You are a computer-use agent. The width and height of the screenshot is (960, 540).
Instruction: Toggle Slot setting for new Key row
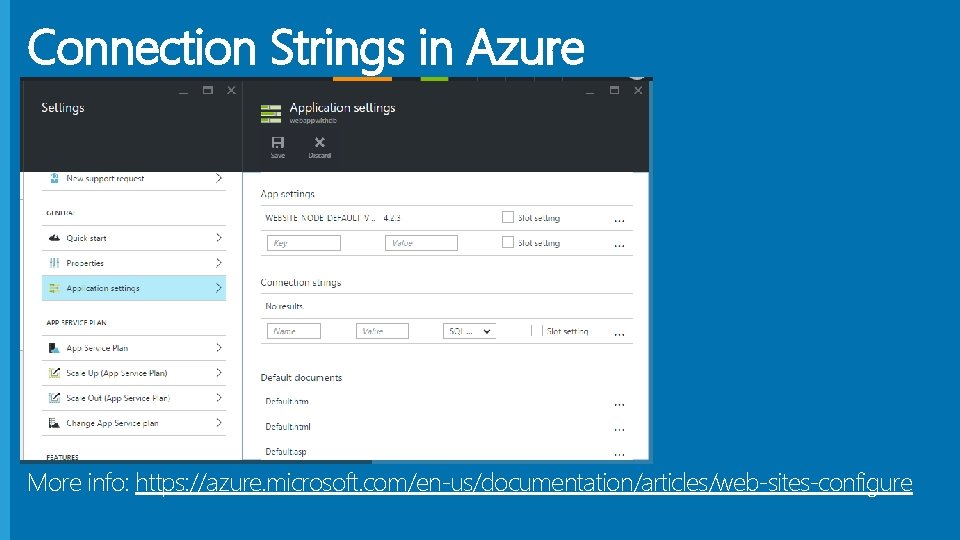[508, 242]
